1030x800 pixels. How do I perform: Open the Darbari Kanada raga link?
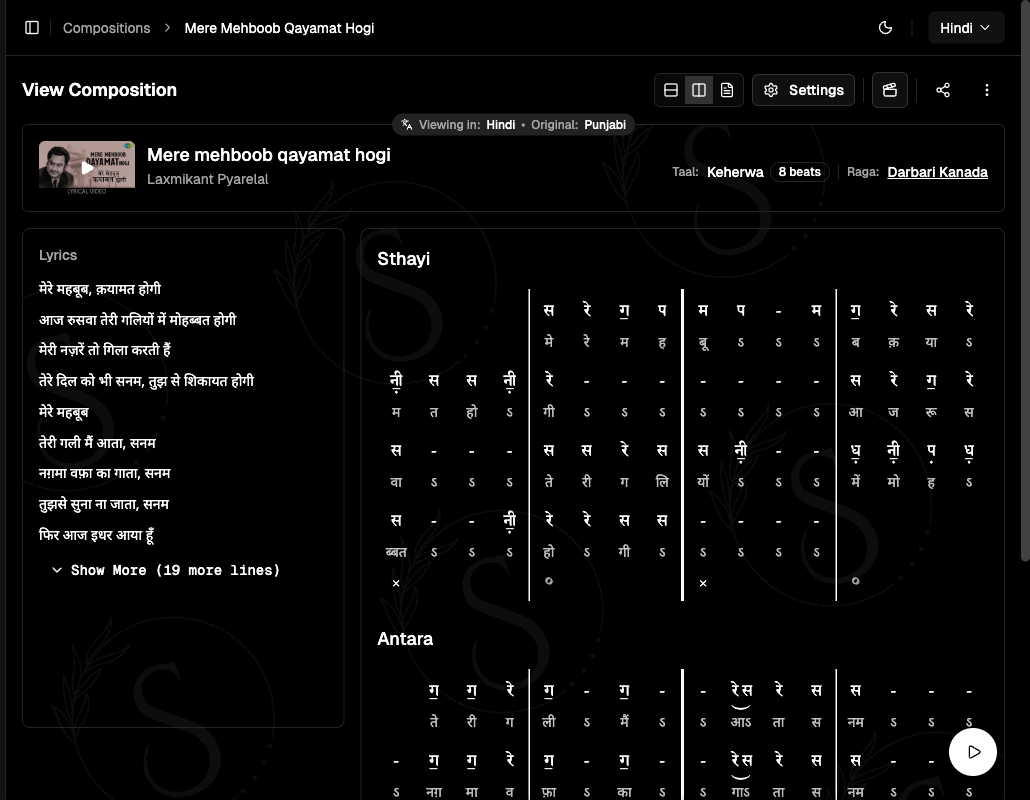pyautogui.click(x=937, y=171)
